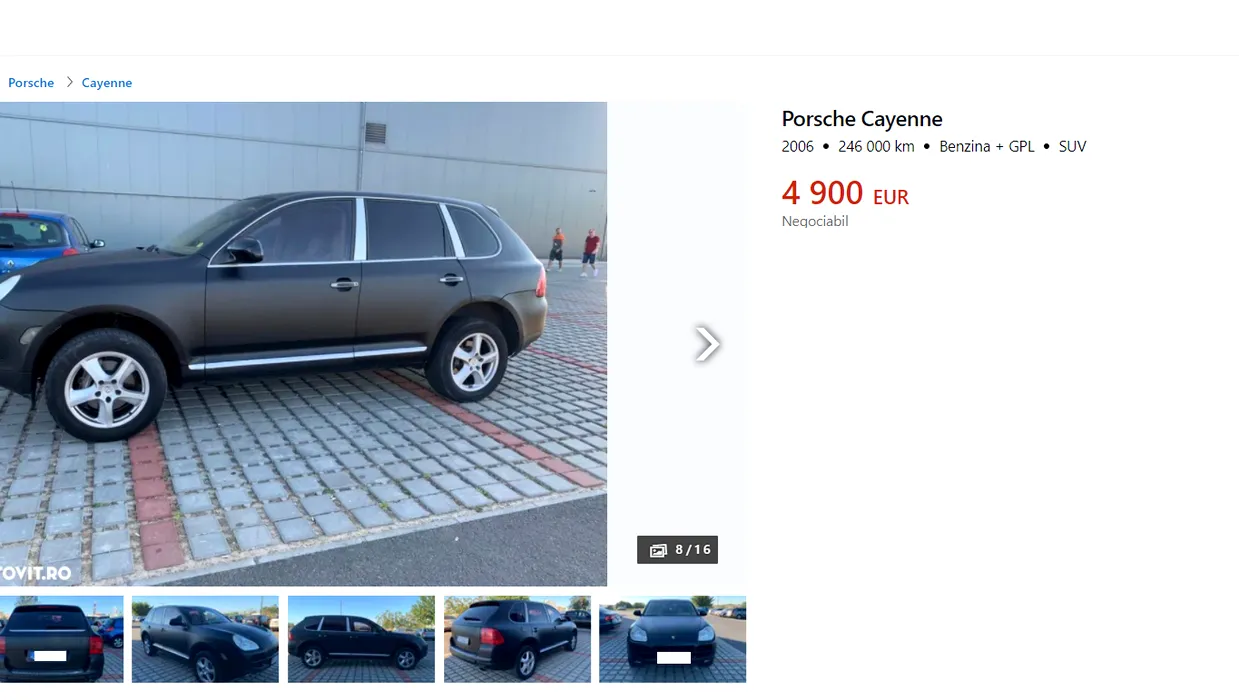Click the 4 900 EUR price
Image resolution: width=1239 pixels, height=700 pixels.
[845, 193]
